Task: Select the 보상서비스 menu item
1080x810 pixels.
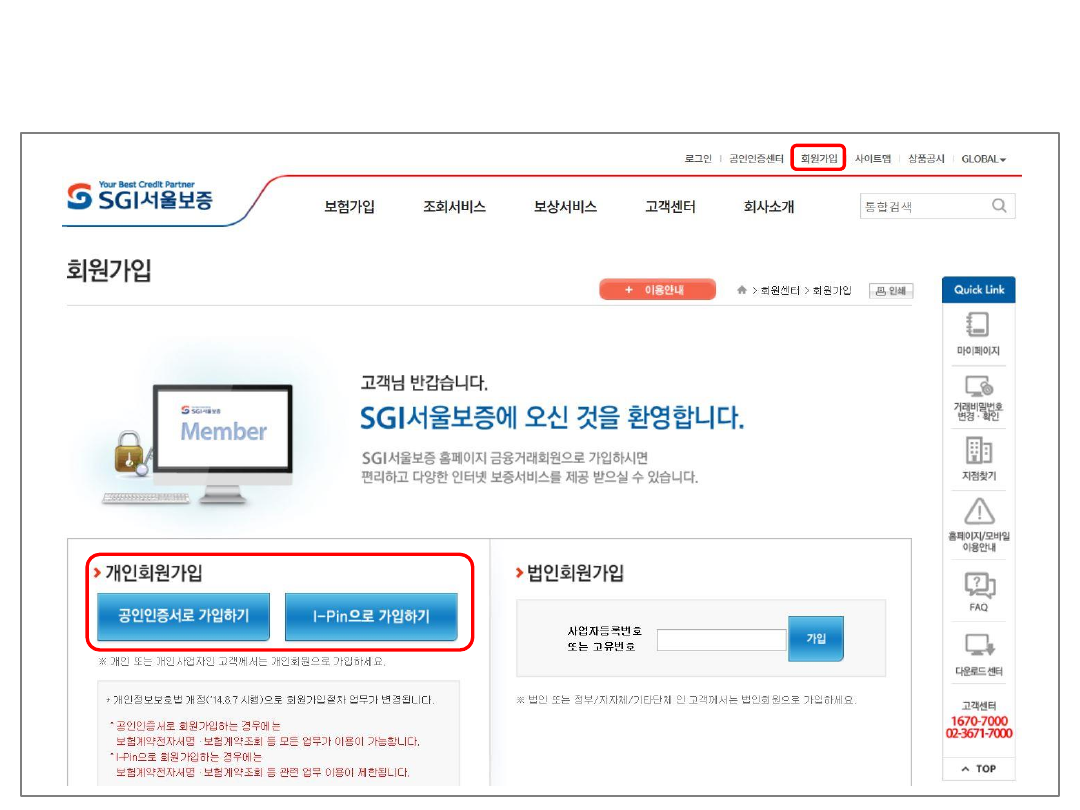Action: [565, 207]
